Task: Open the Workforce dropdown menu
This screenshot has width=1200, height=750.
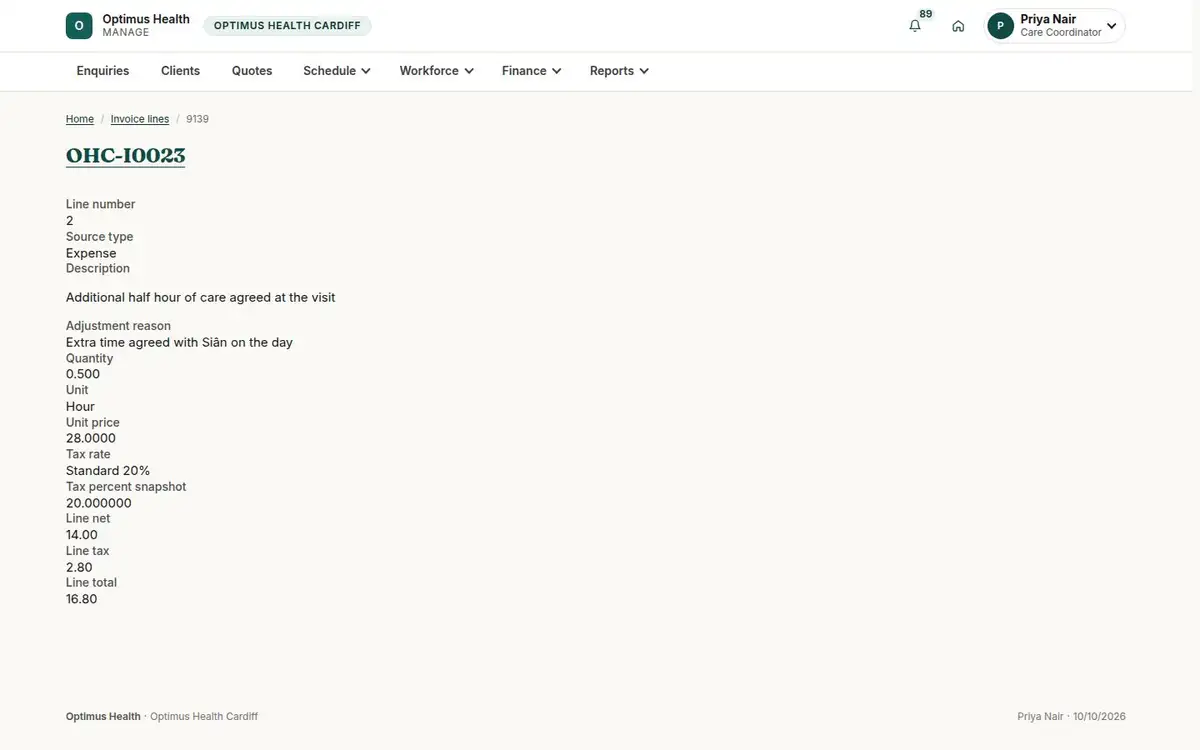Action: tap(437, 71)
